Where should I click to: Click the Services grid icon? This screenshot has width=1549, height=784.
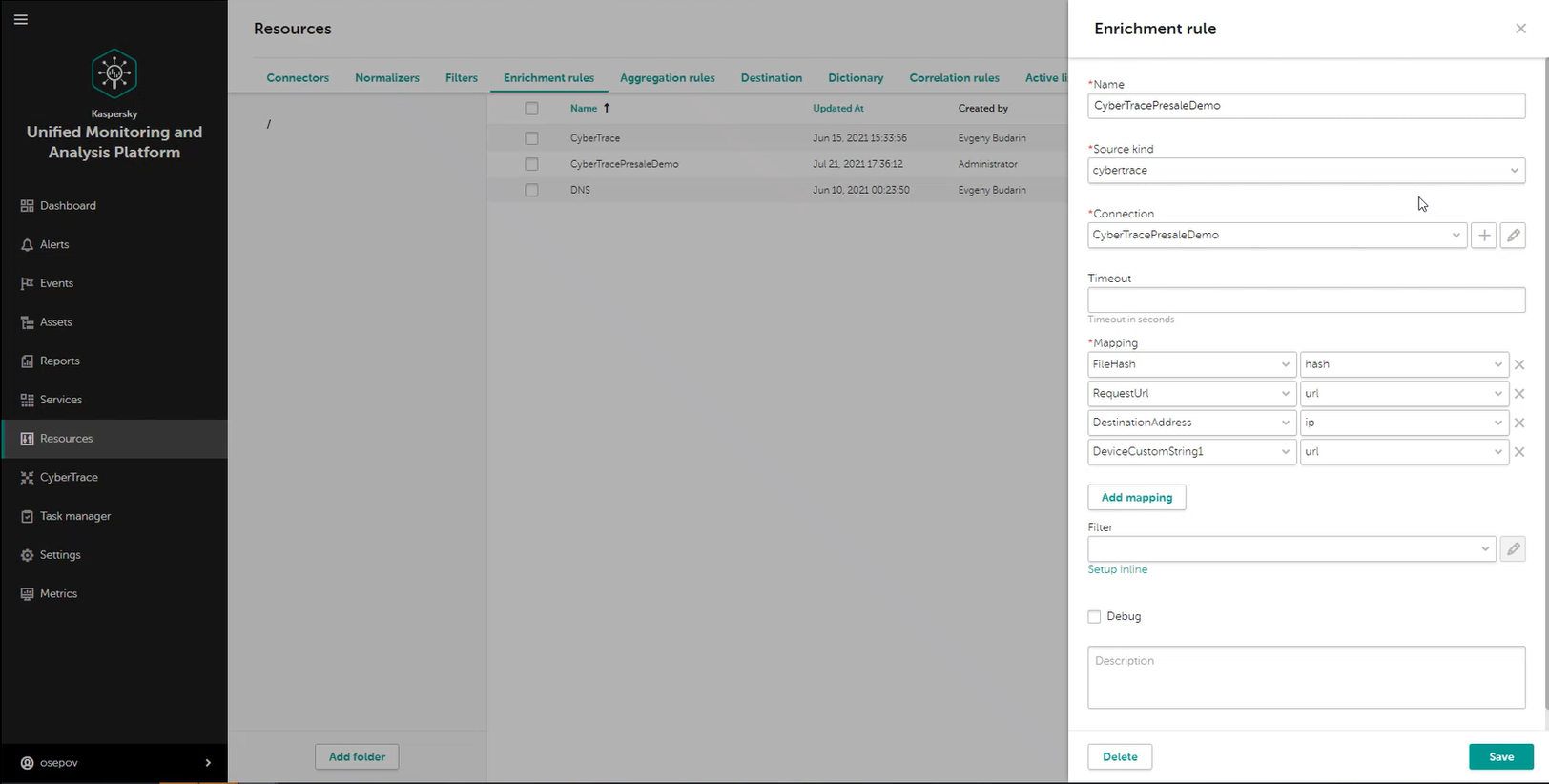coord(27,400)
